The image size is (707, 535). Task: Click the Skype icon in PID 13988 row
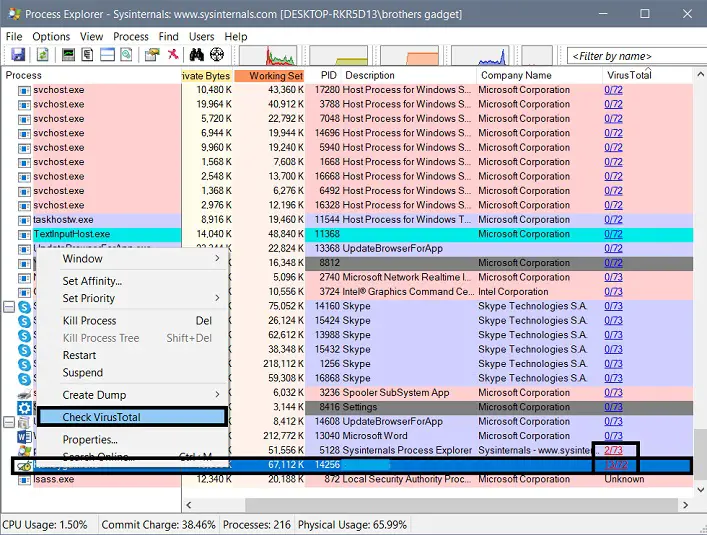pos(24,336)
